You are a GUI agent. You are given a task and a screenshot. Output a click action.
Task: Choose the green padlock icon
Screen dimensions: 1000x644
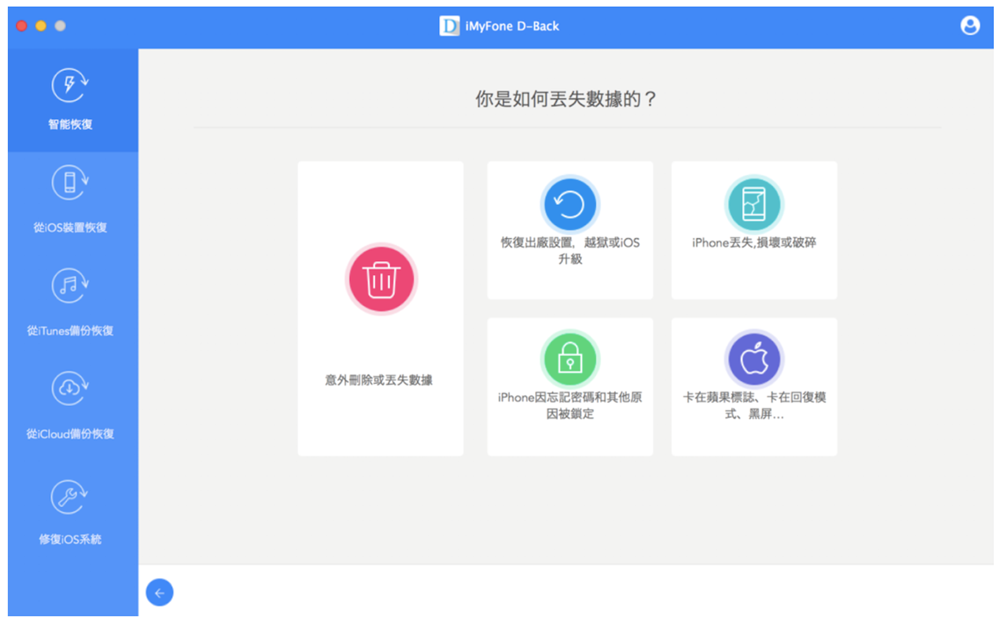[570, 359]
